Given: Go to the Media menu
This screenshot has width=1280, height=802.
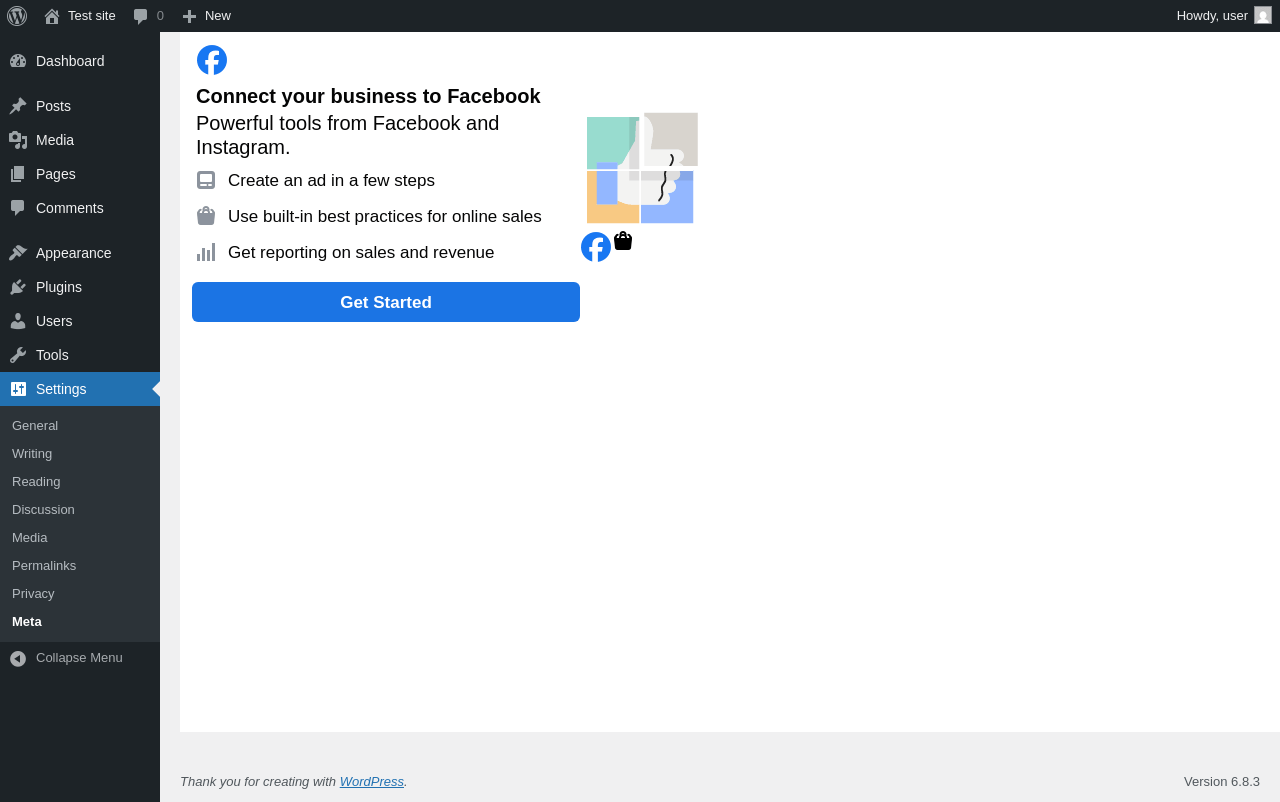Looking at the screenshot, I should (x=80, y=140).
